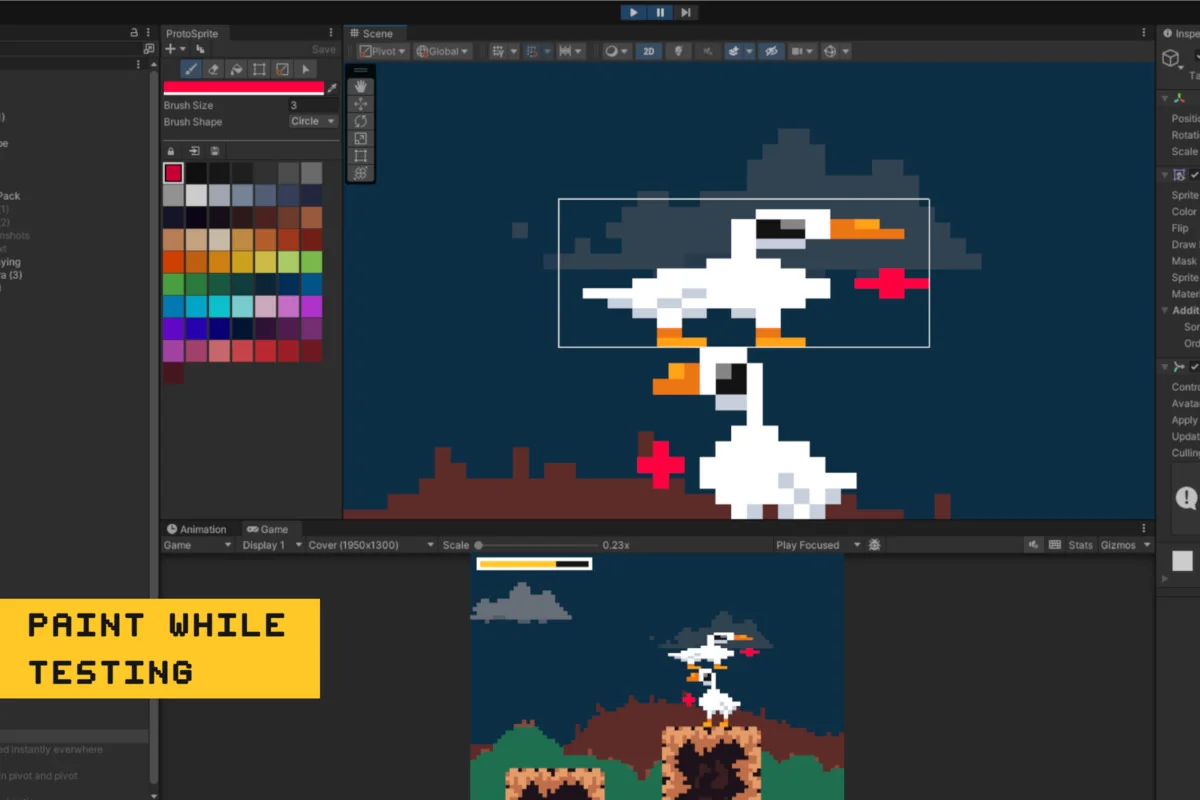Screen dimensions: 1200x800
Task: Click the Stats button in Game view
Action: click(1080, 545)
